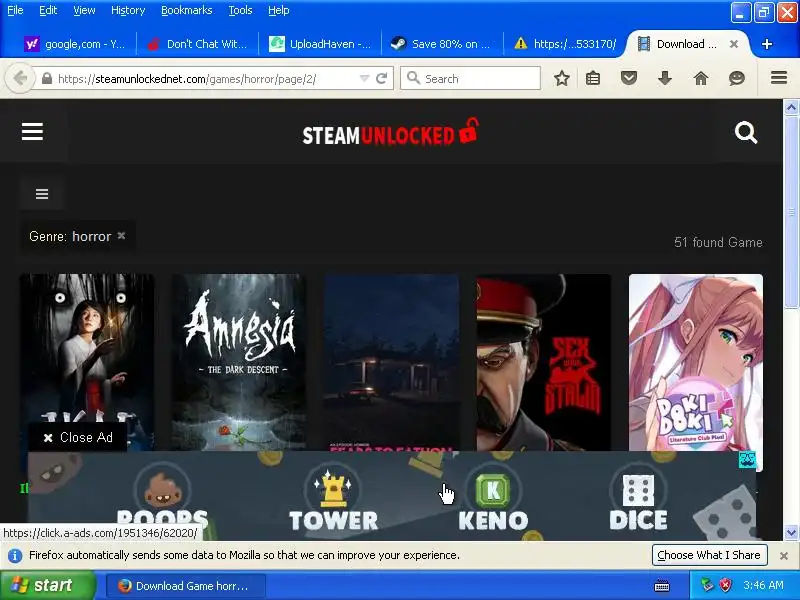Switch to the https:/...533170/ warning tab

565,44
